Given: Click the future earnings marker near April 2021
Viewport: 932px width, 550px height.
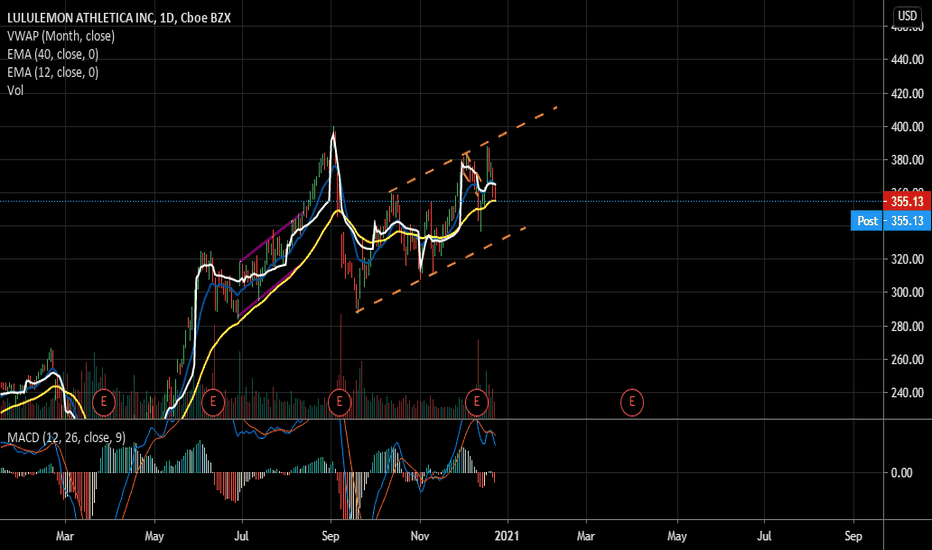Looking at the screenshot, I should tap(632, 403).
